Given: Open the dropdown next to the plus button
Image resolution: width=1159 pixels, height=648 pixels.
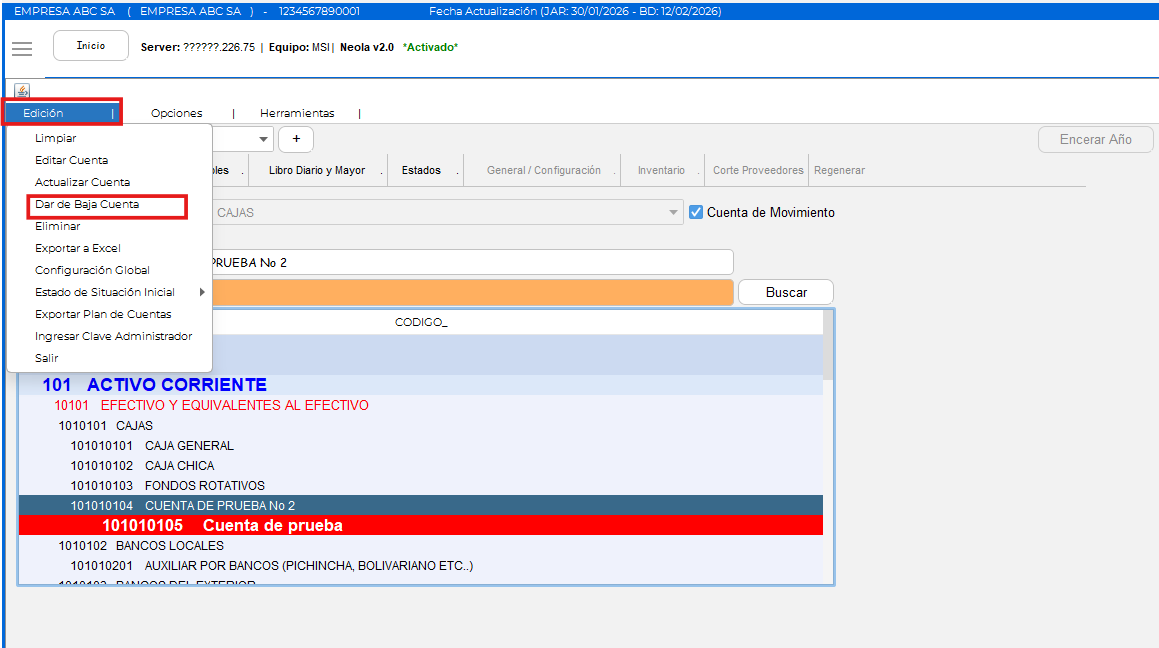Looking at the screenshot, I should [x=264, y=139].
